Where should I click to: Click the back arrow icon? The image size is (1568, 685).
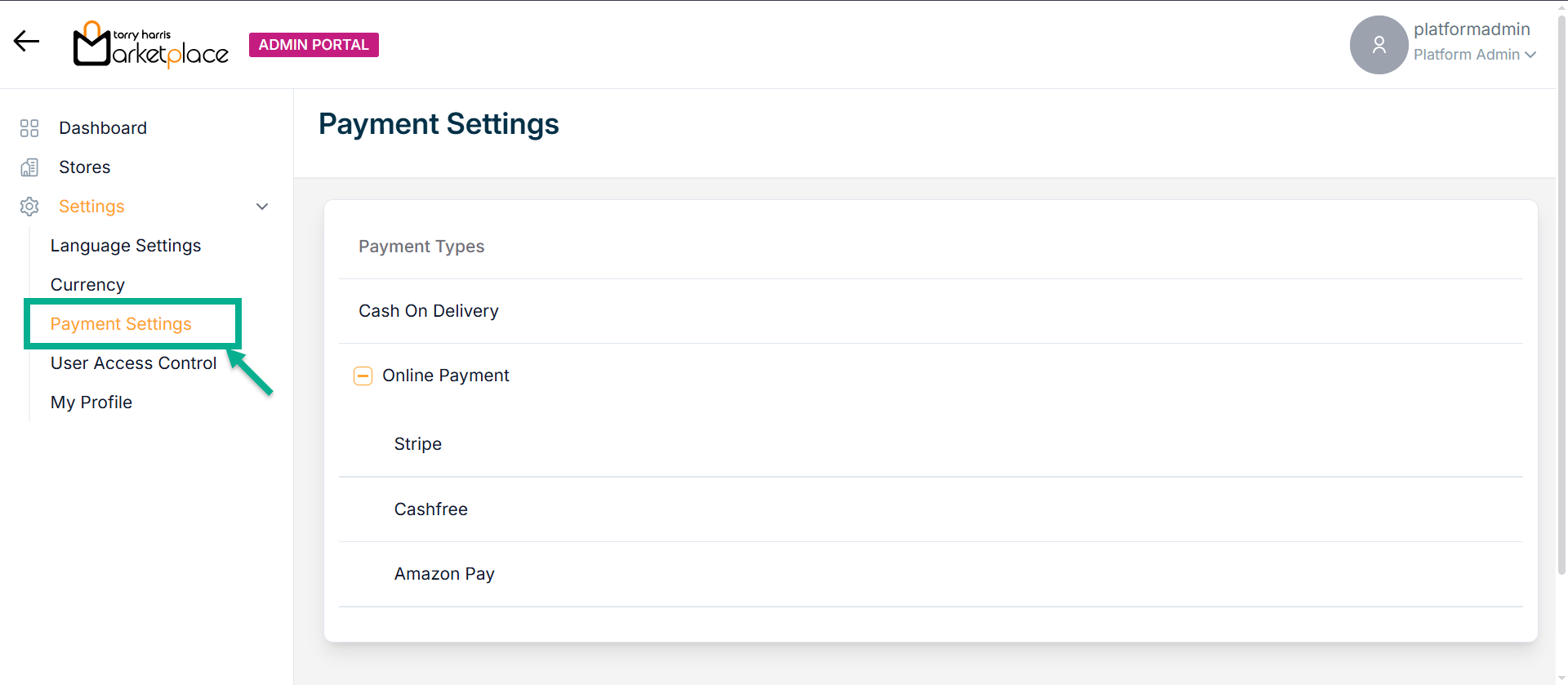pyautogui.click(x=26, y=42)
